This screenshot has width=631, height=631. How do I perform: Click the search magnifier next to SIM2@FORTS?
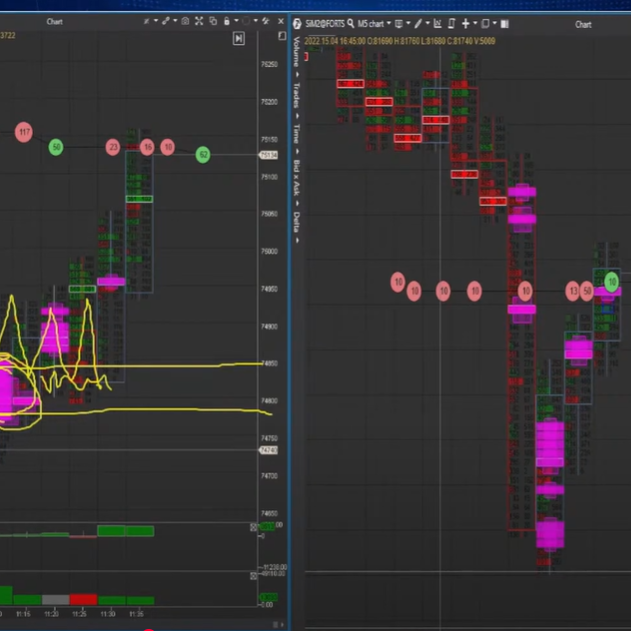coord(350,24)
